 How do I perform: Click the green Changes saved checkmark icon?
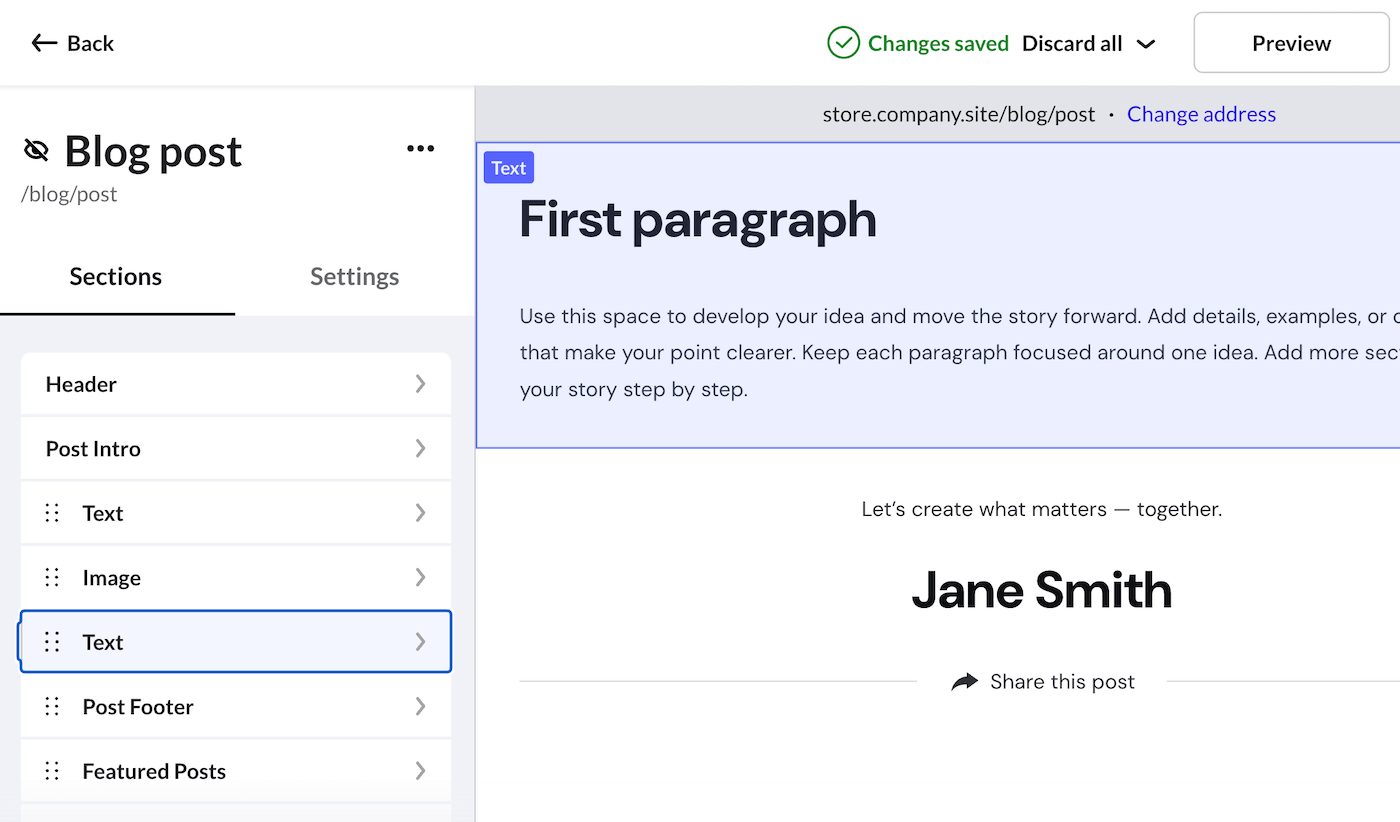click(x=843, y=43)
